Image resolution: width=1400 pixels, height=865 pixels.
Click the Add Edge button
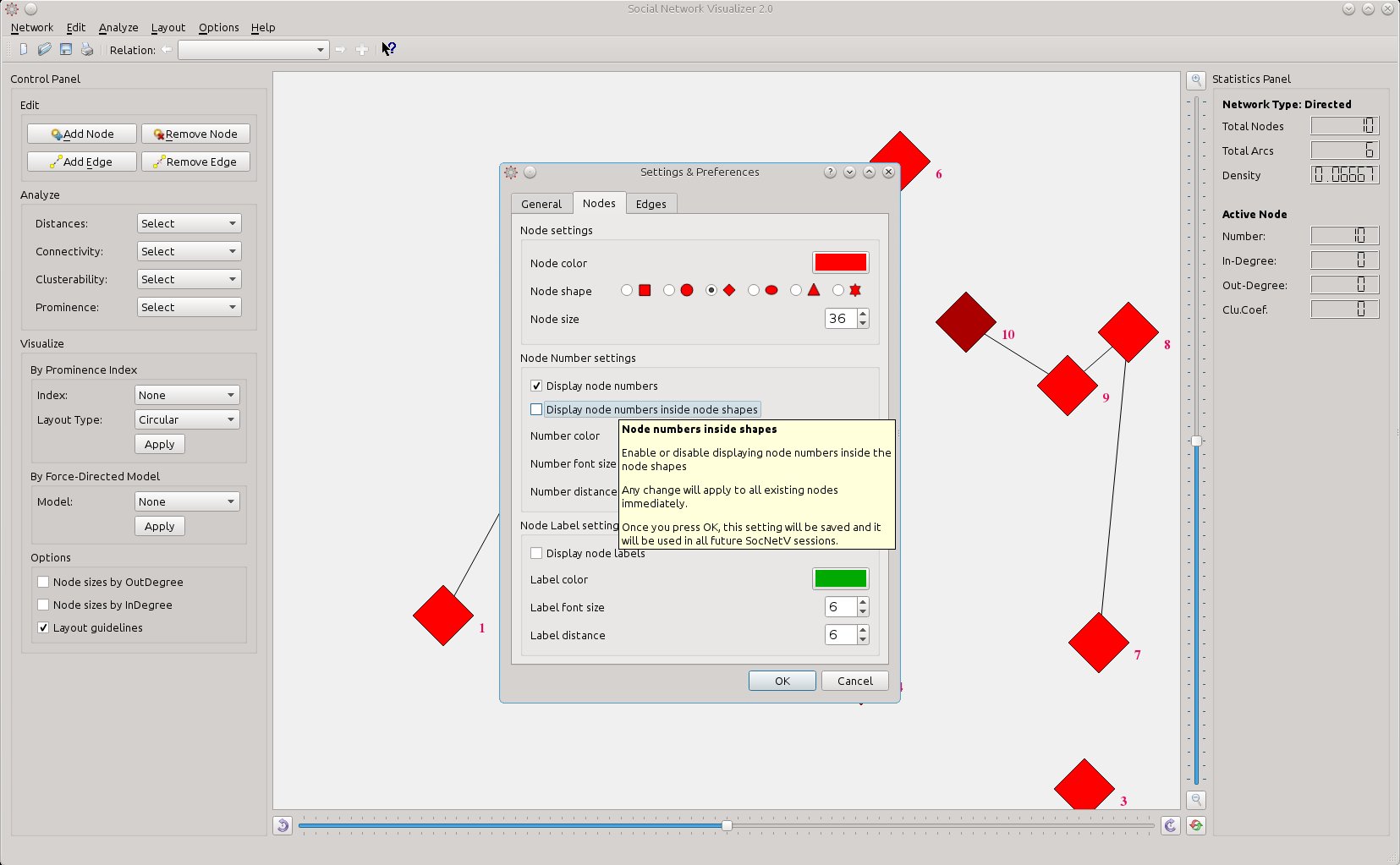pos(82,162)
